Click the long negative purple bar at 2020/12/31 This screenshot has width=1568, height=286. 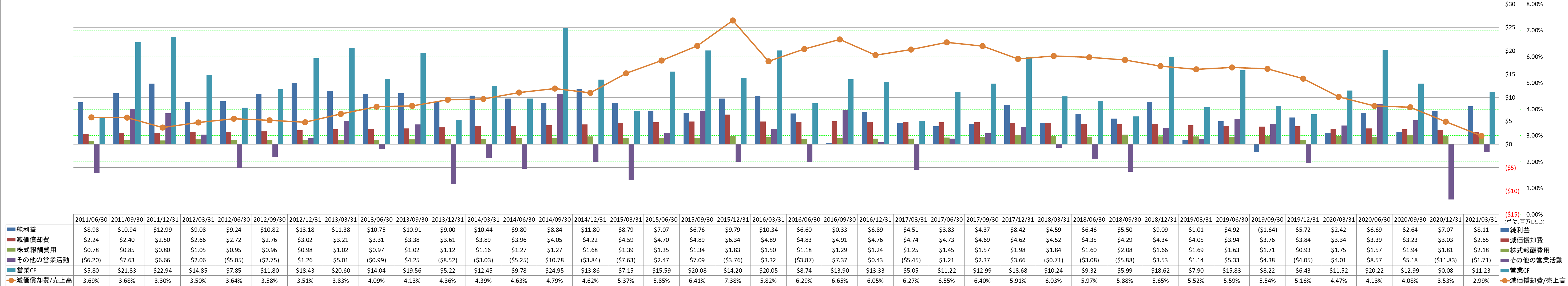click(x=1451, y=172)
